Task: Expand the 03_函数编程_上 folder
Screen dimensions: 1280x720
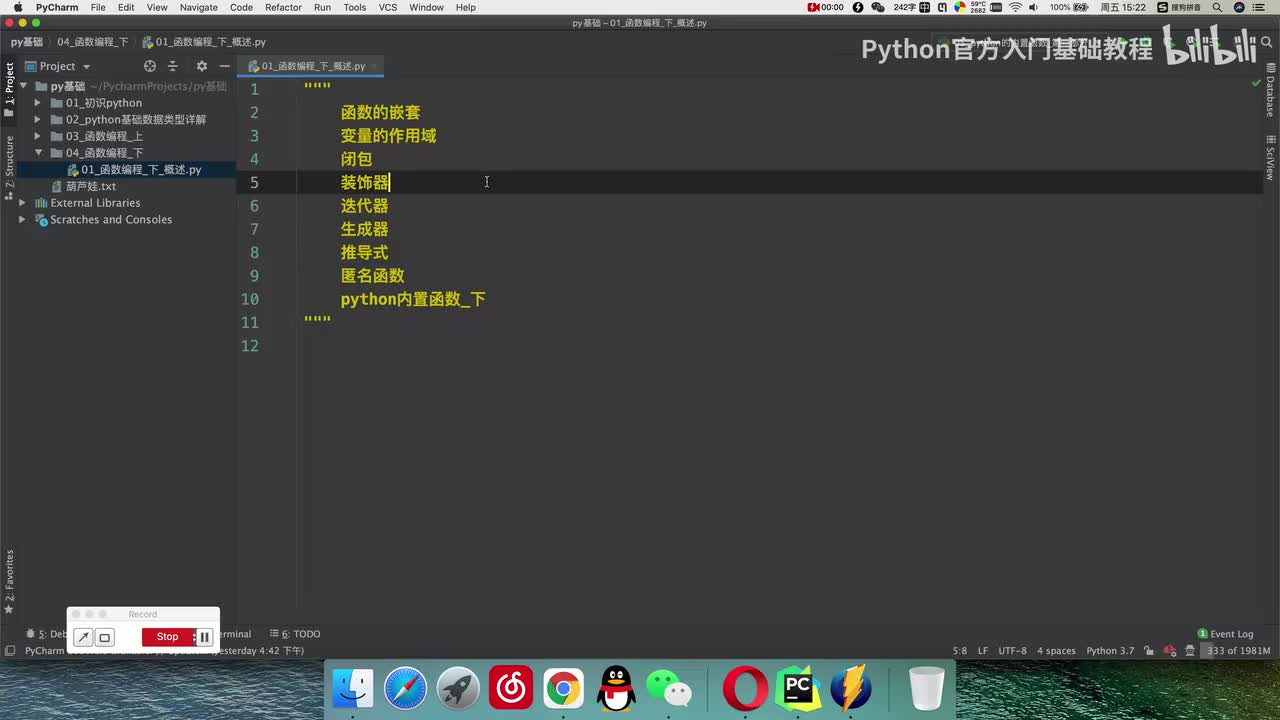Action: [x=38, y=136]
